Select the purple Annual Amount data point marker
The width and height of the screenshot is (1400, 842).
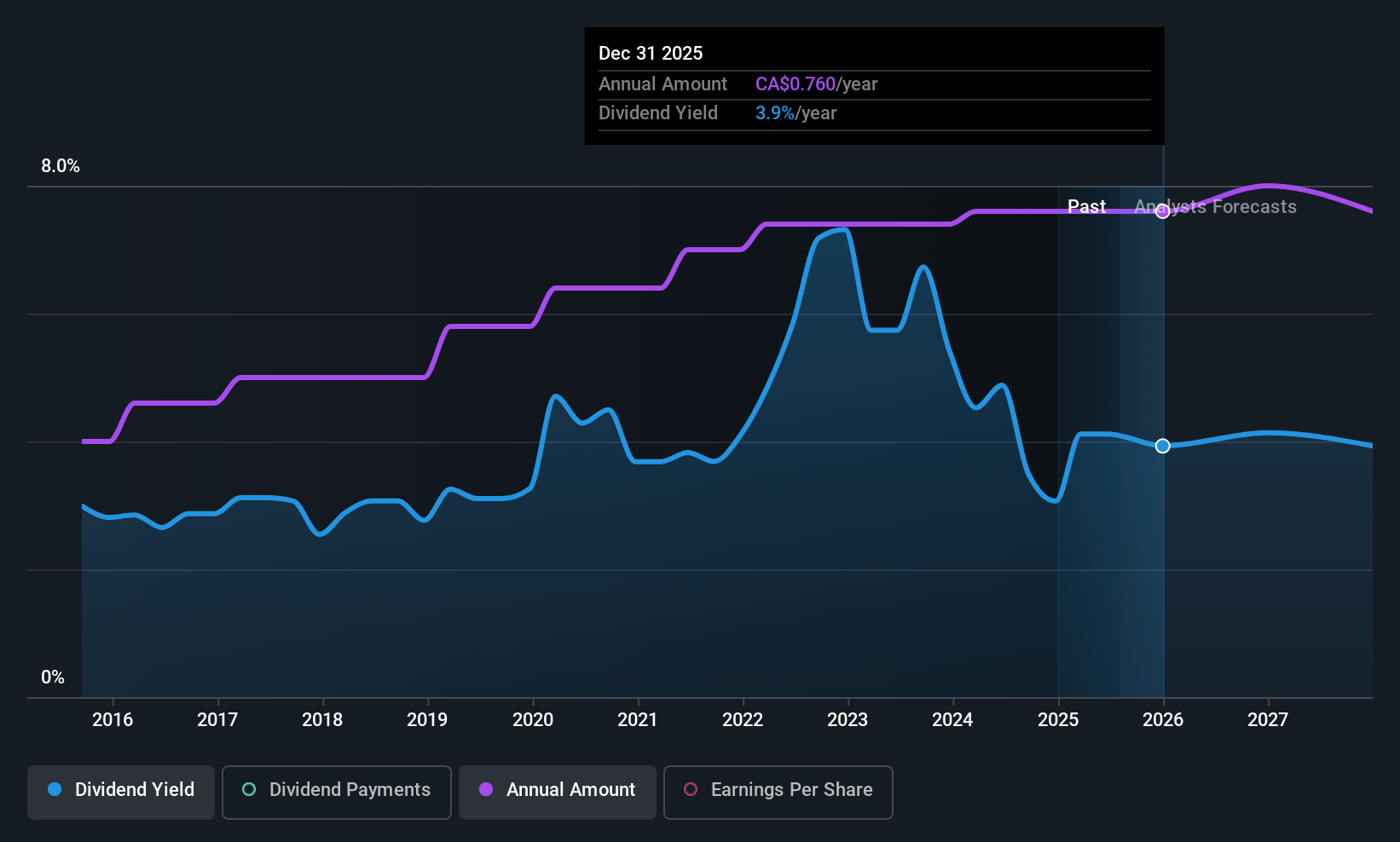(1163, 211)
